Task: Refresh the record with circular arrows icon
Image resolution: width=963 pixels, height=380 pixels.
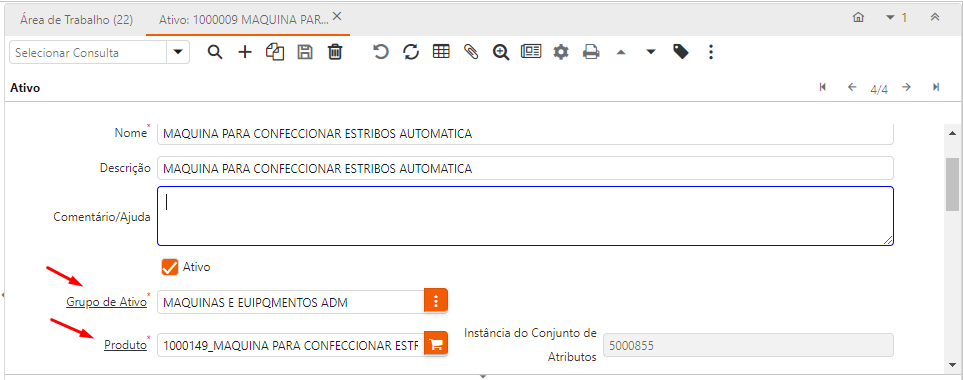Action: pyautogui.click(x=411, y=52)
